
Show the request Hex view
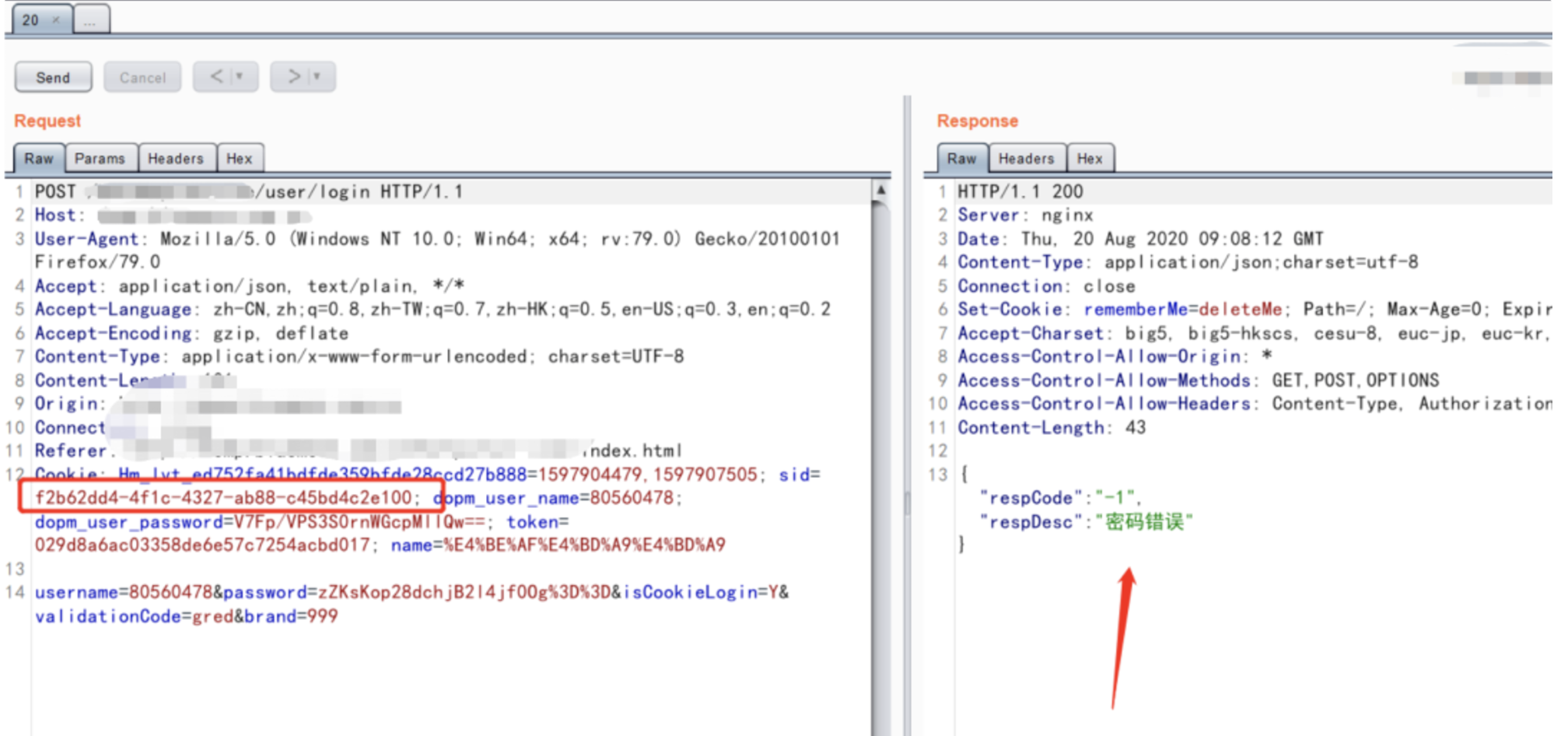point(239,159)
